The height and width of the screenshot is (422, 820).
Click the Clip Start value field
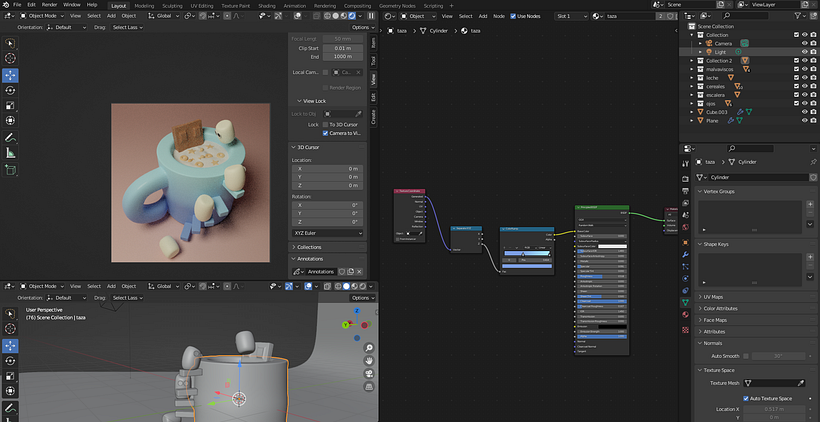tap(342, 48)
